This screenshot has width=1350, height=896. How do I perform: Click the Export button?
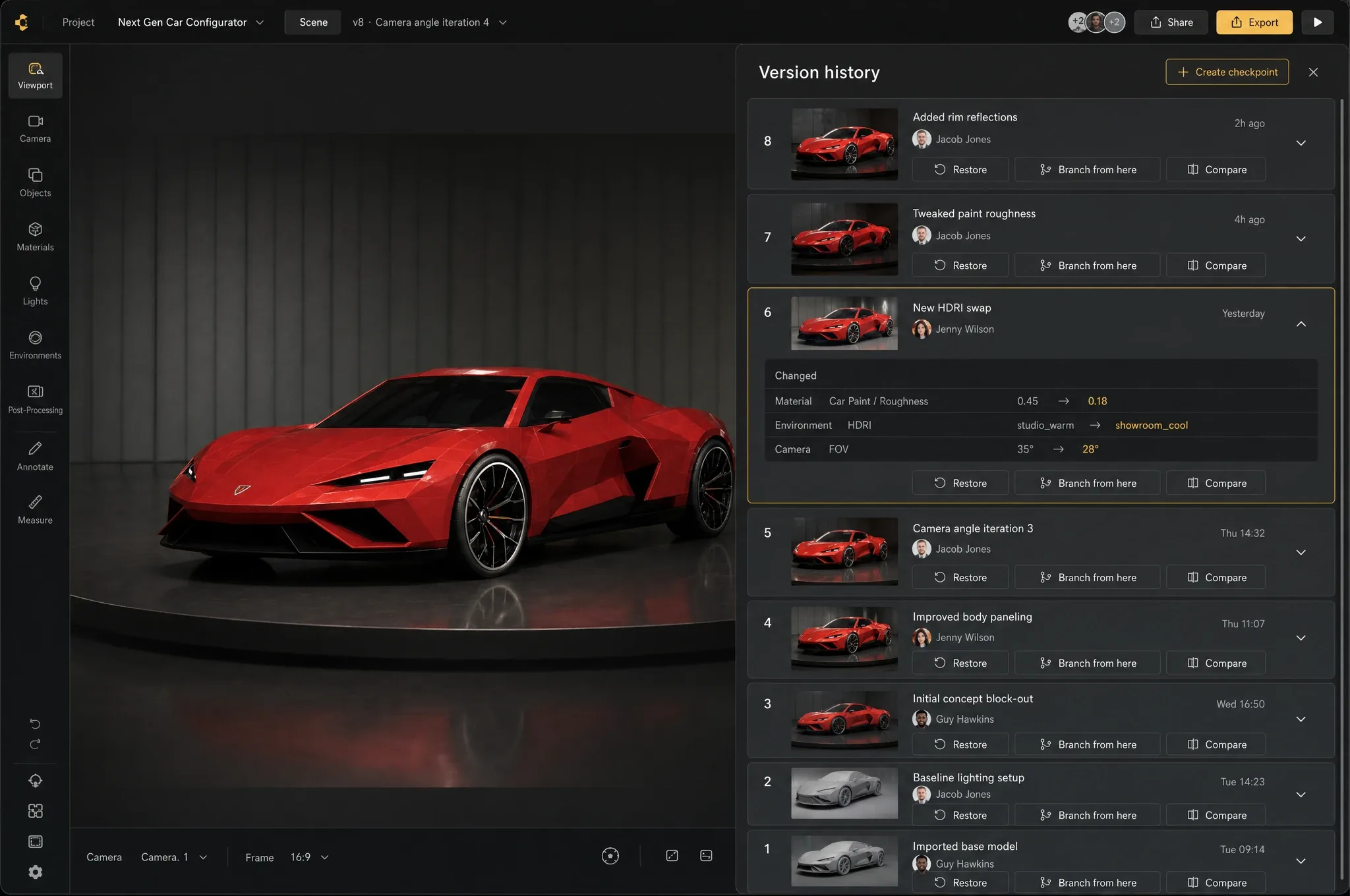point(1254,22)
